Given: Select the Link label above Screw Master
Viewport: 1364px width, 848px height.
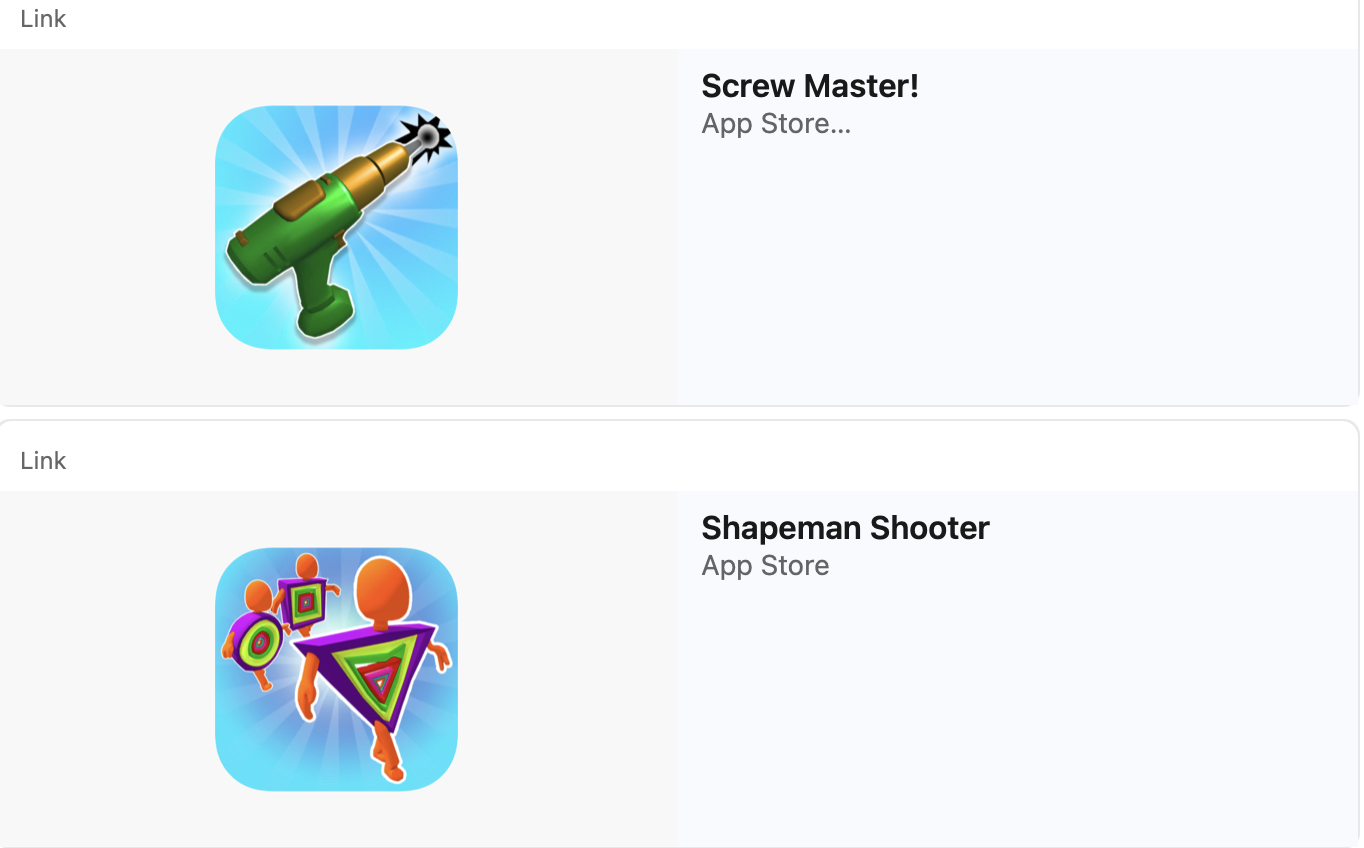Looking at the screenshot, I should tap(43, 19).
